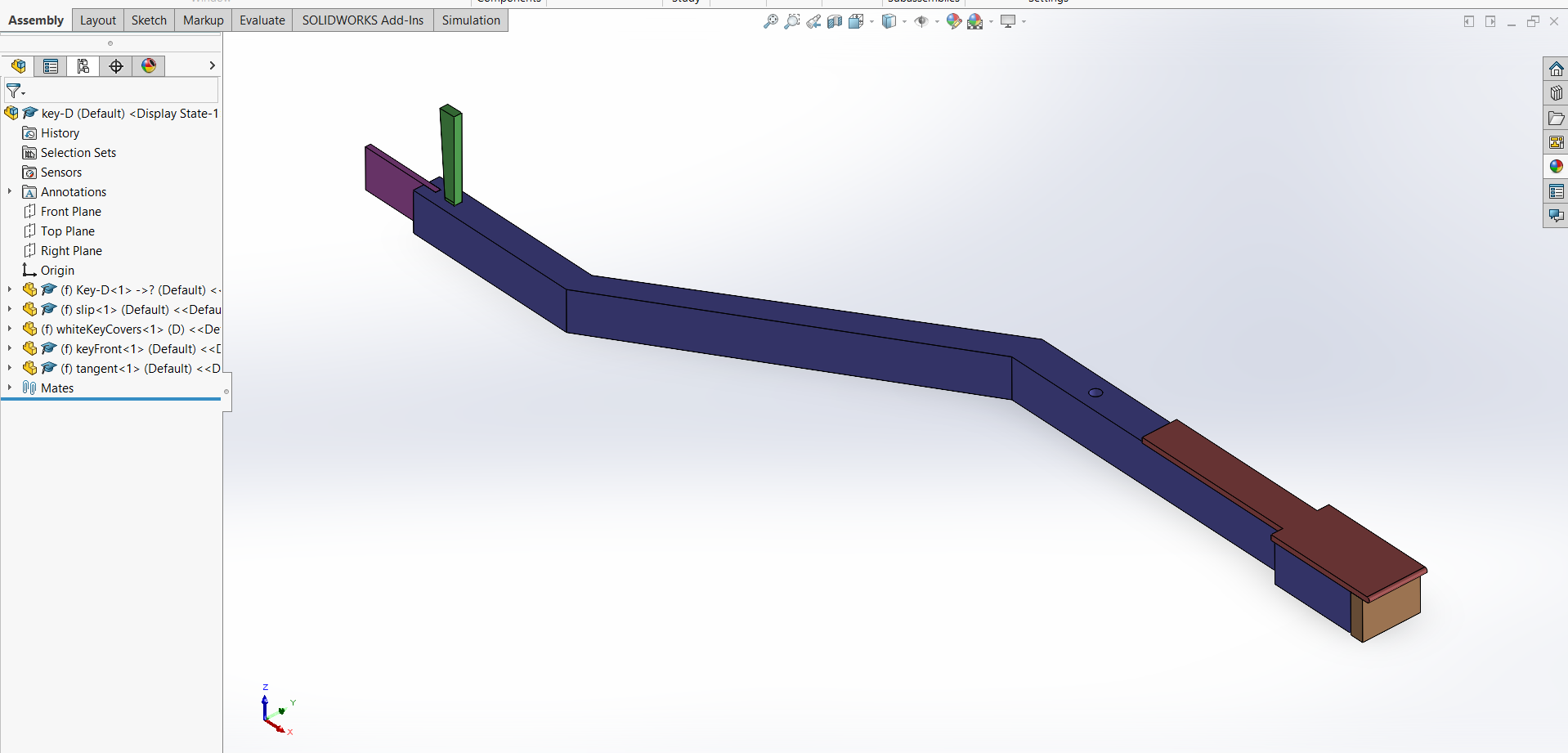
Task: Open Hide/Show Items dropdown
Action: pyautogui.click(x=937, y=22)
